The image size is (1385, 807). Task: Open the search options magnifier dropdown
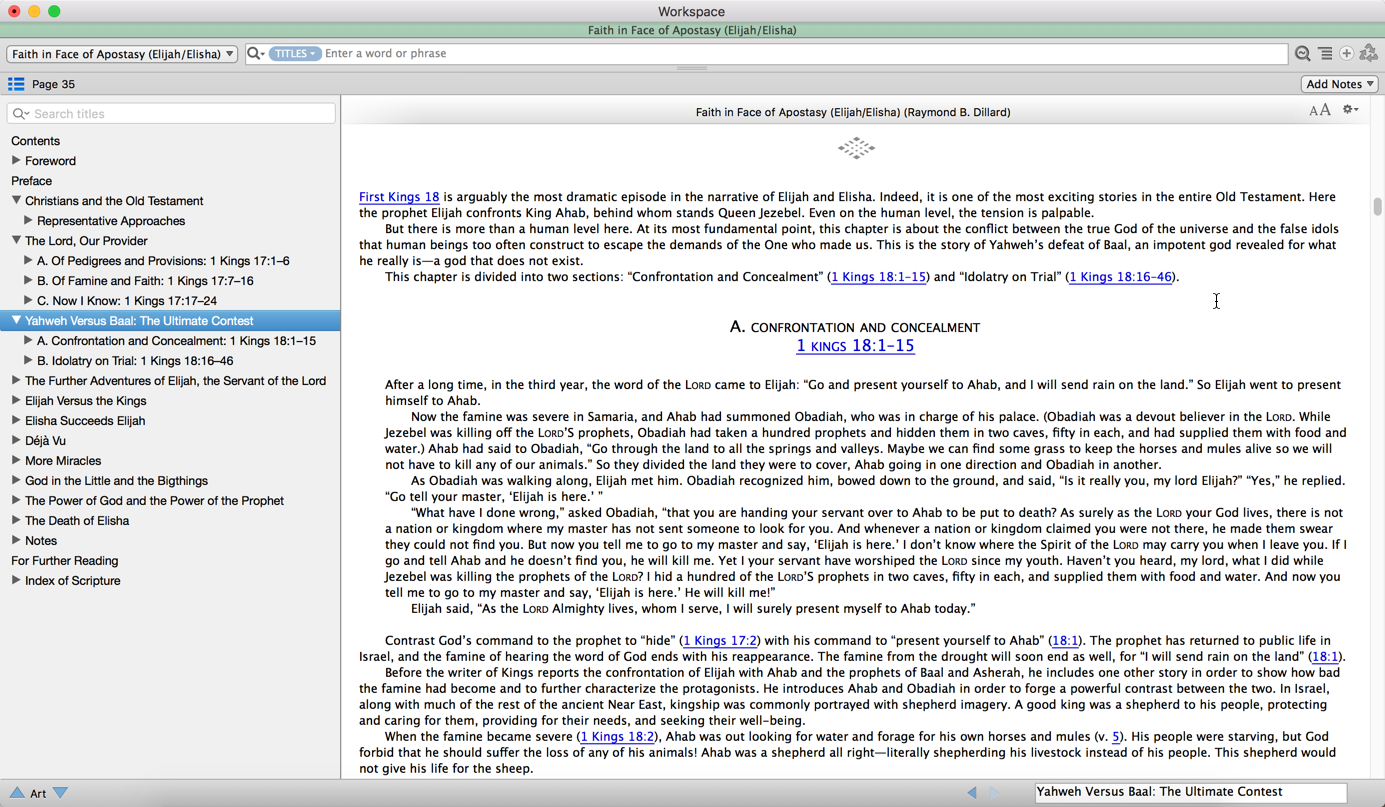tap(256, 54)
